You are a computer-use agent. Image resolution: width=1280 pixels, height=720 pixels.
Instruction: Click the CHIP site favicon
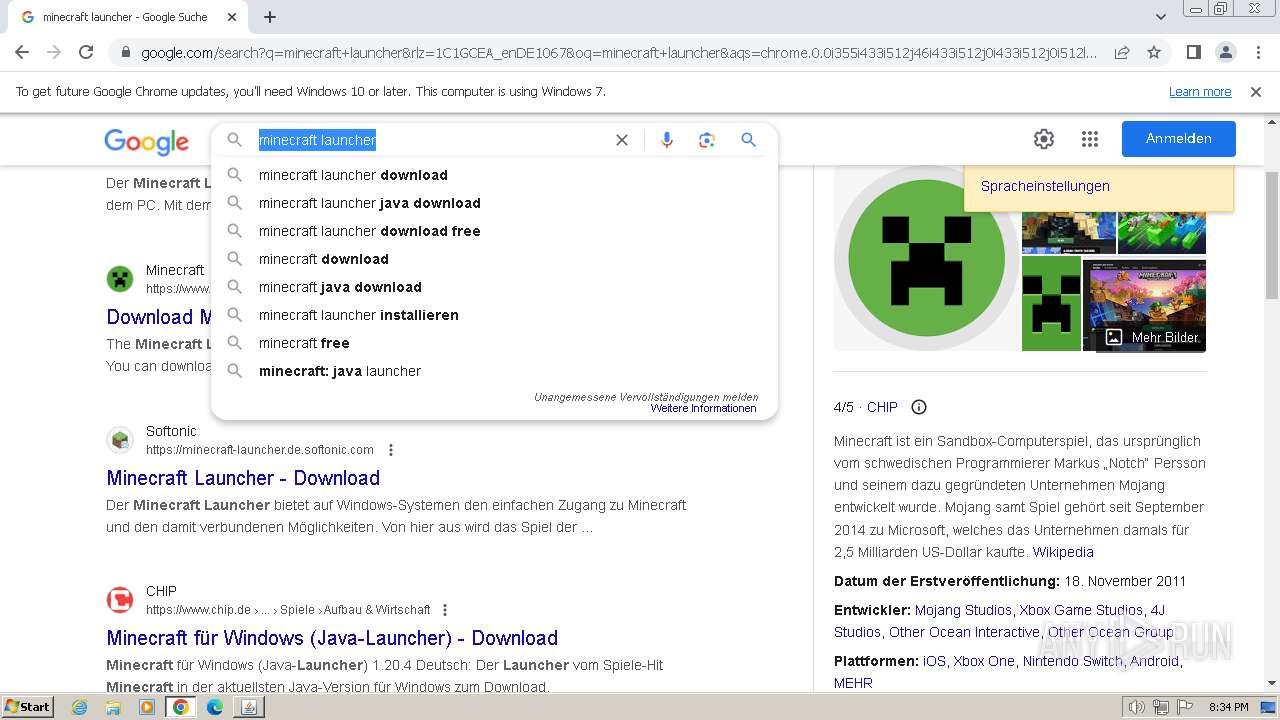(x=120, y=600)
